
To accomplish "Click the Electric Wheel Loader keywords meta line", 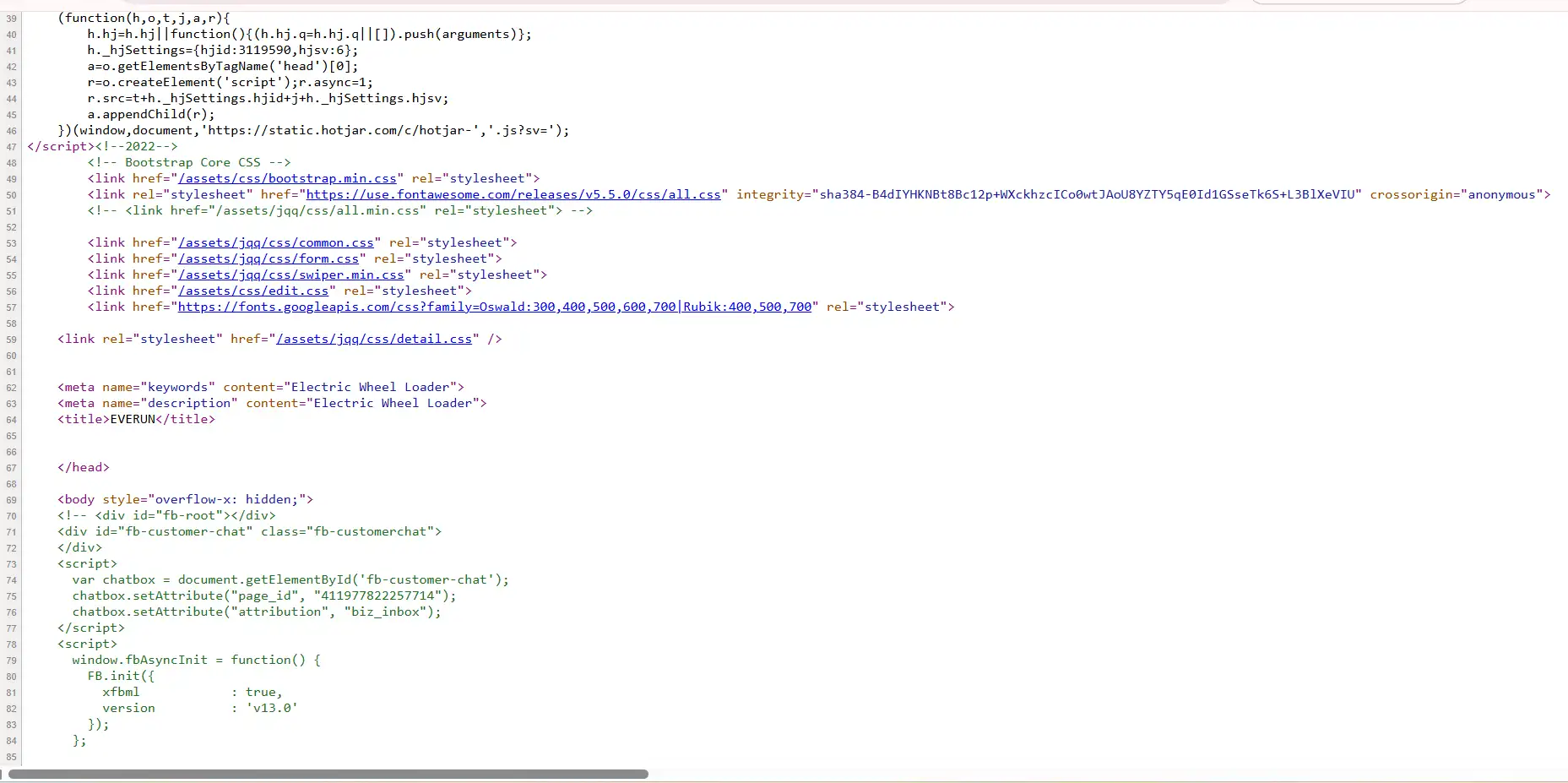I will point(260,387).
